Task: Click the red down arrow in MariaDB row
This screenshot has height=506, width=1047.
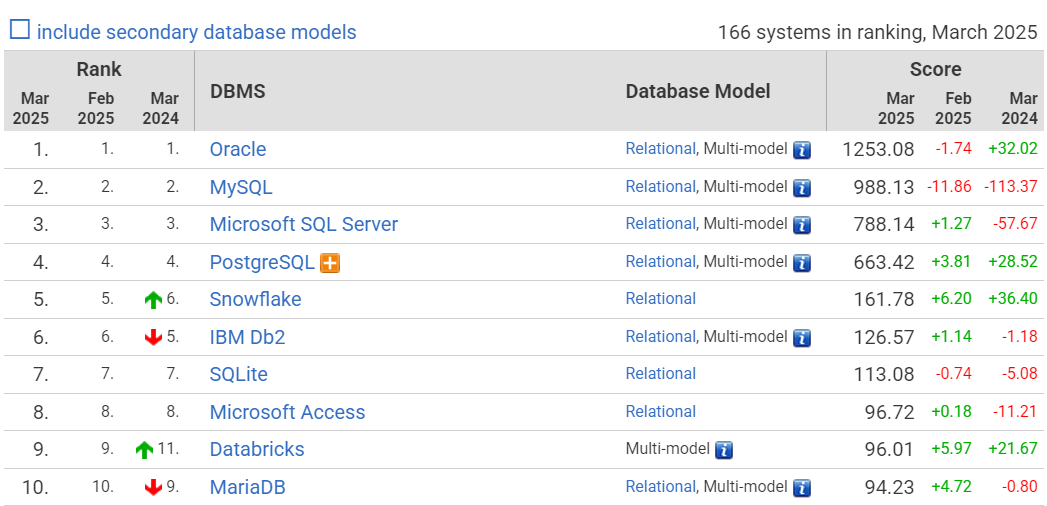Action: tap(154, 488)
